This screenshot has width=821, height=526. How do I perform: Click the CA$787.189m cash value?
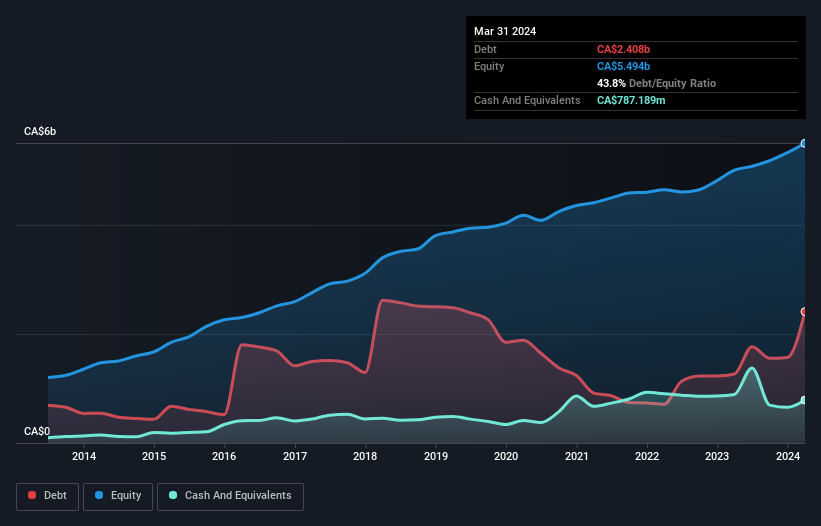click(x=631, y=100)
